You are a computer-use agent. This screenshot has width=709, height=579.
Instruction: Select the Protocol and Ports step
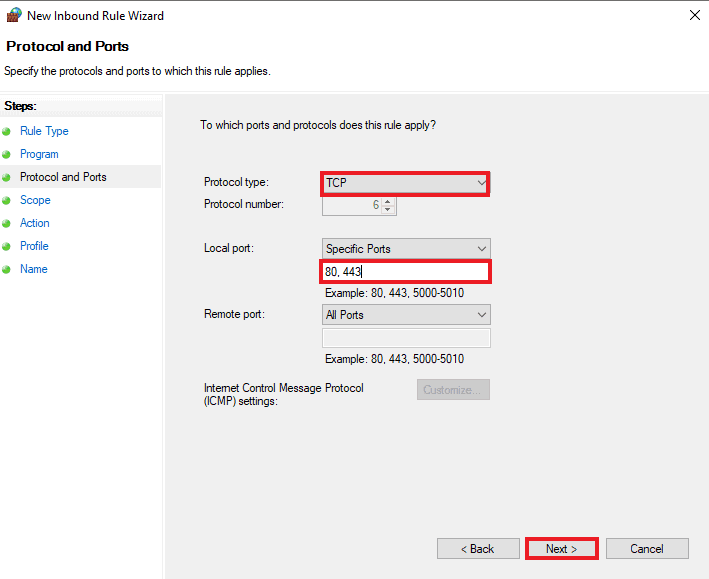tap(63, 177)
